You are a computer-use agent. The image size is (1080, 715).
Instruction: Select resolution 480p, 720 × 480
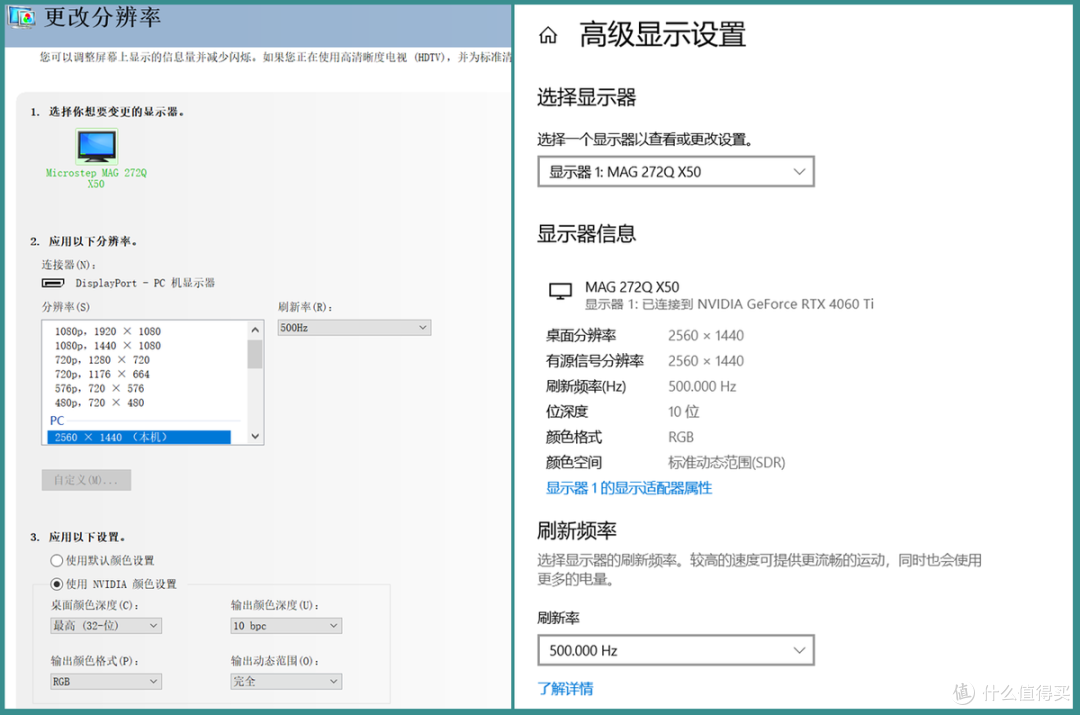click(x=99, y=403)
